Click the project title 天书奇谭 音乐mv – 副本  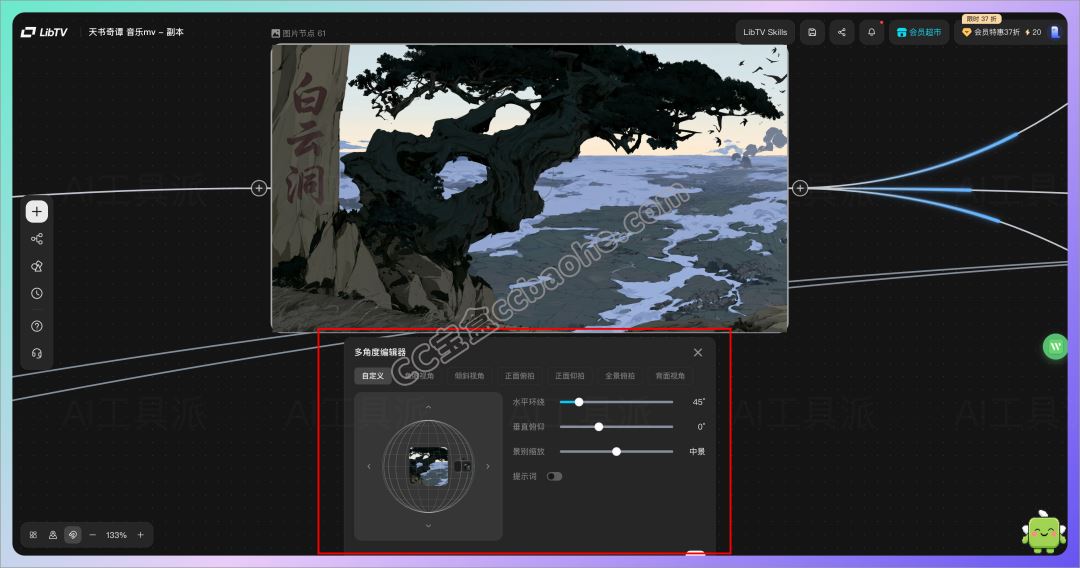point(136,32)
